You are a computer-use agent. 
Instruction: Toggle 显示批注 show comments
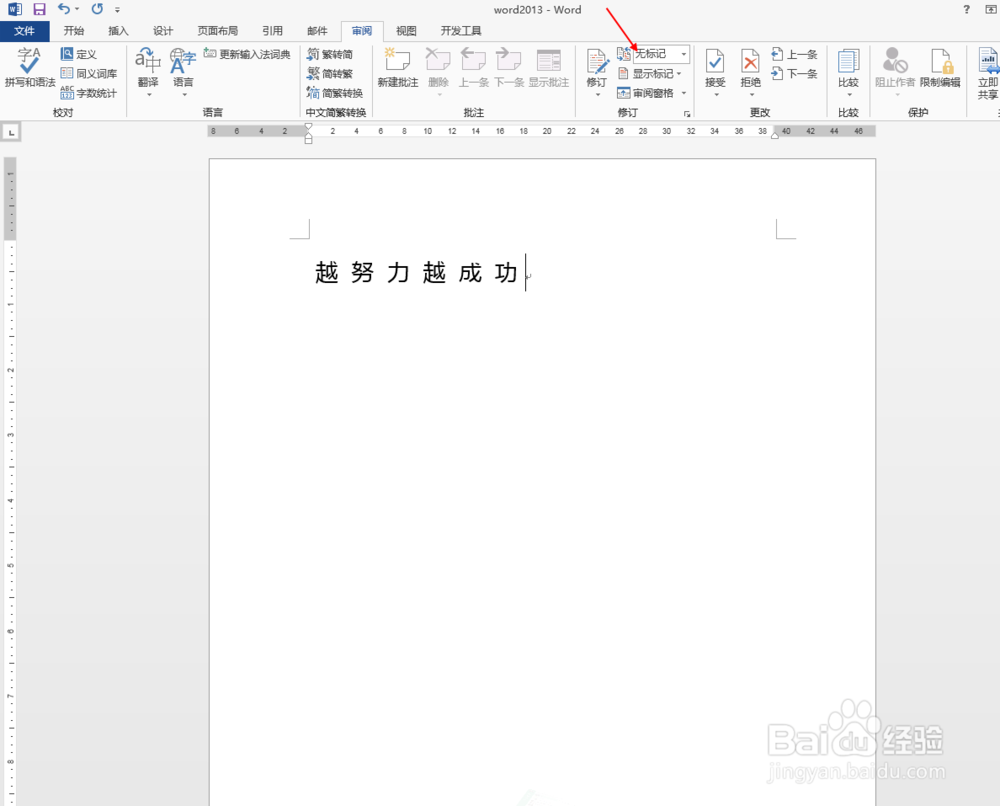pos(548,68)
